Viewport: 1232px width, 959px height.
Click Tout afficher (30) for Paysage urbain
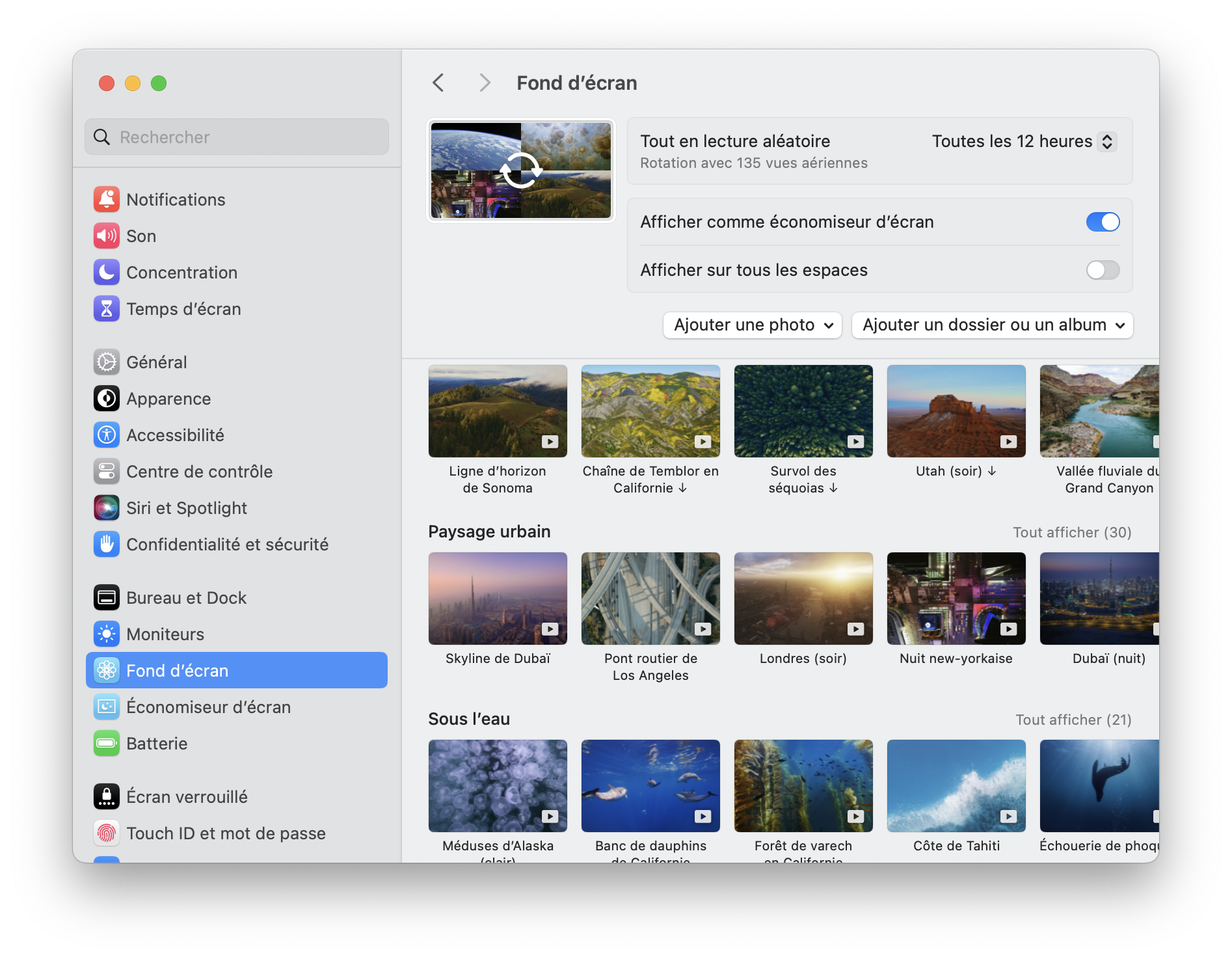[x=1072, y=532]
